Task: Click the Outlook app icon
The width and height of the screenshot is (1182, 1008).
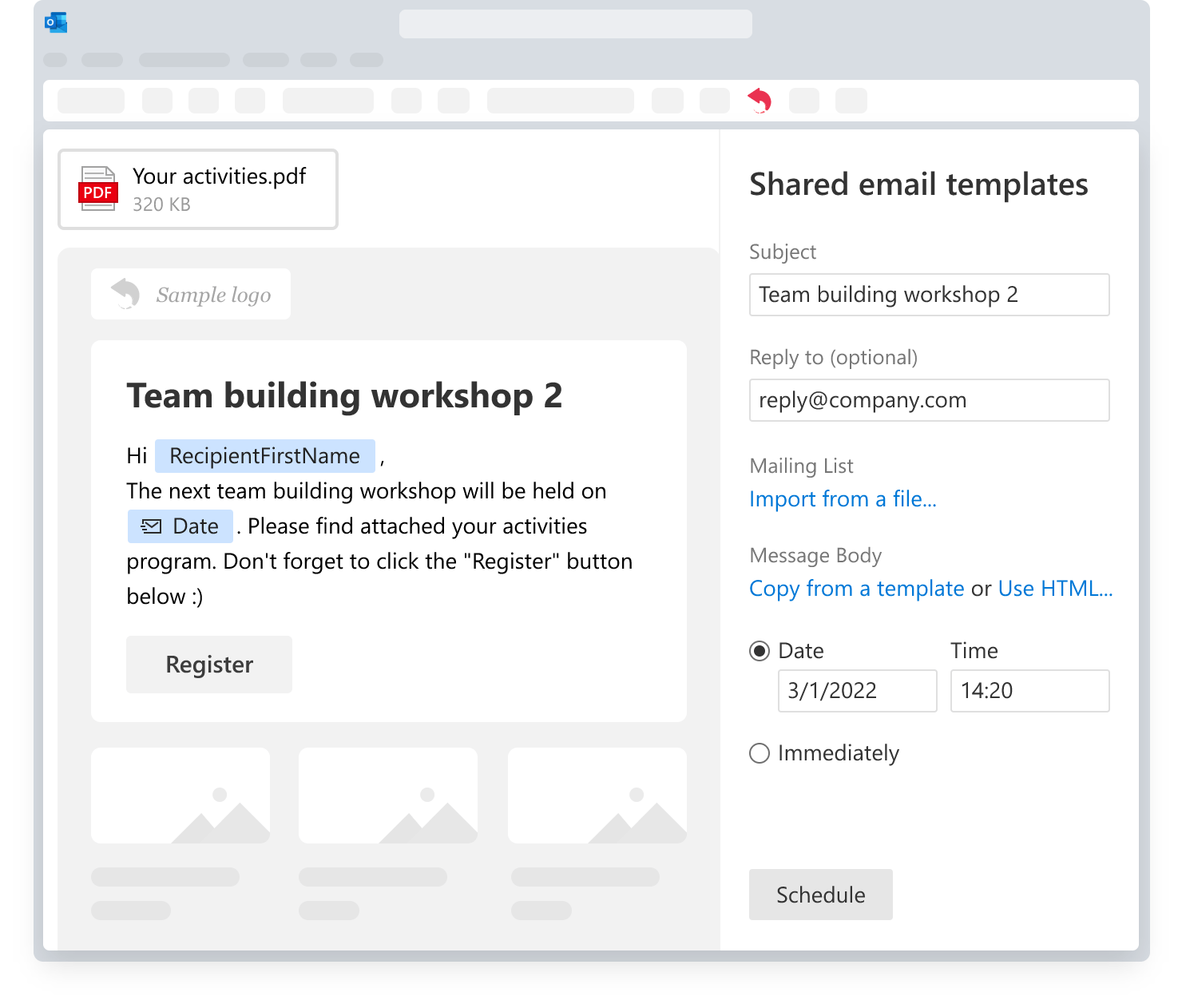Action: (x=54, y=23)
